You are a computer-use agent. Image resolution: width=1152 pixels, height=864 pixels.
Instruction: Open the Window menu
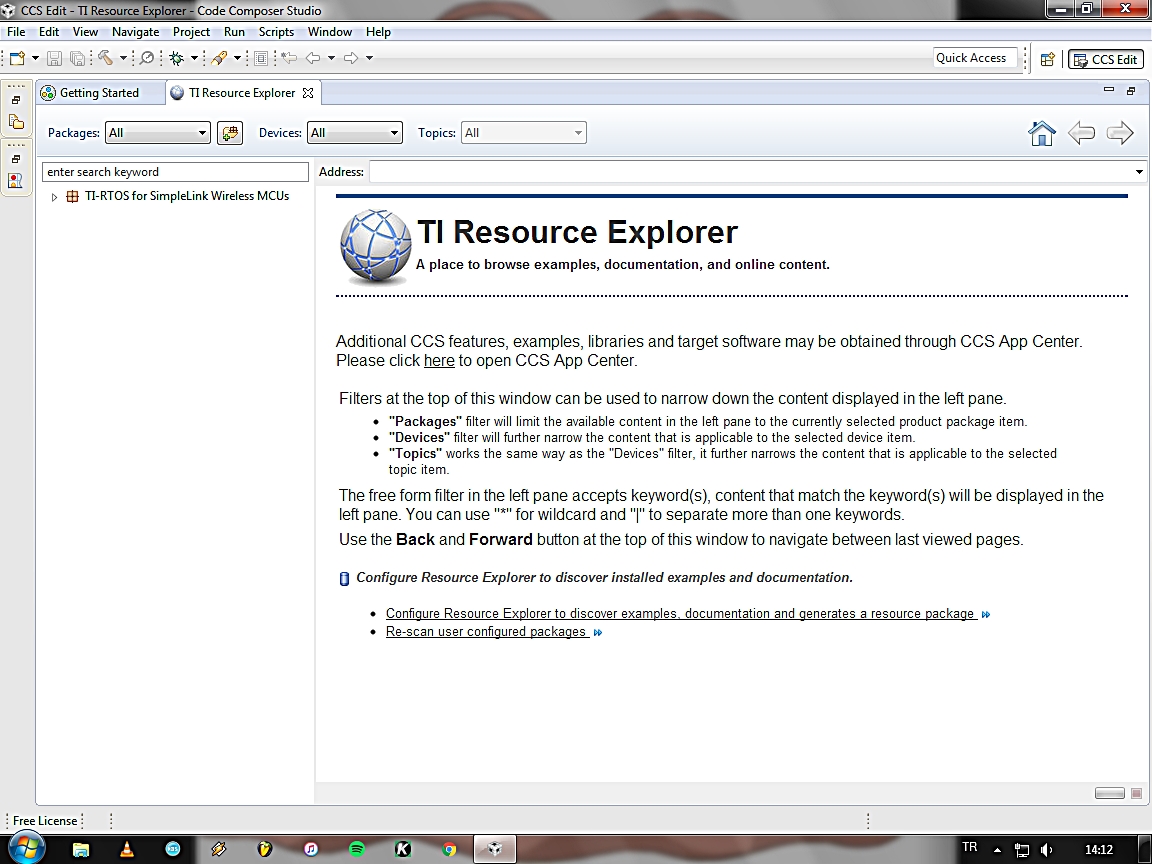tap(330, 32)
